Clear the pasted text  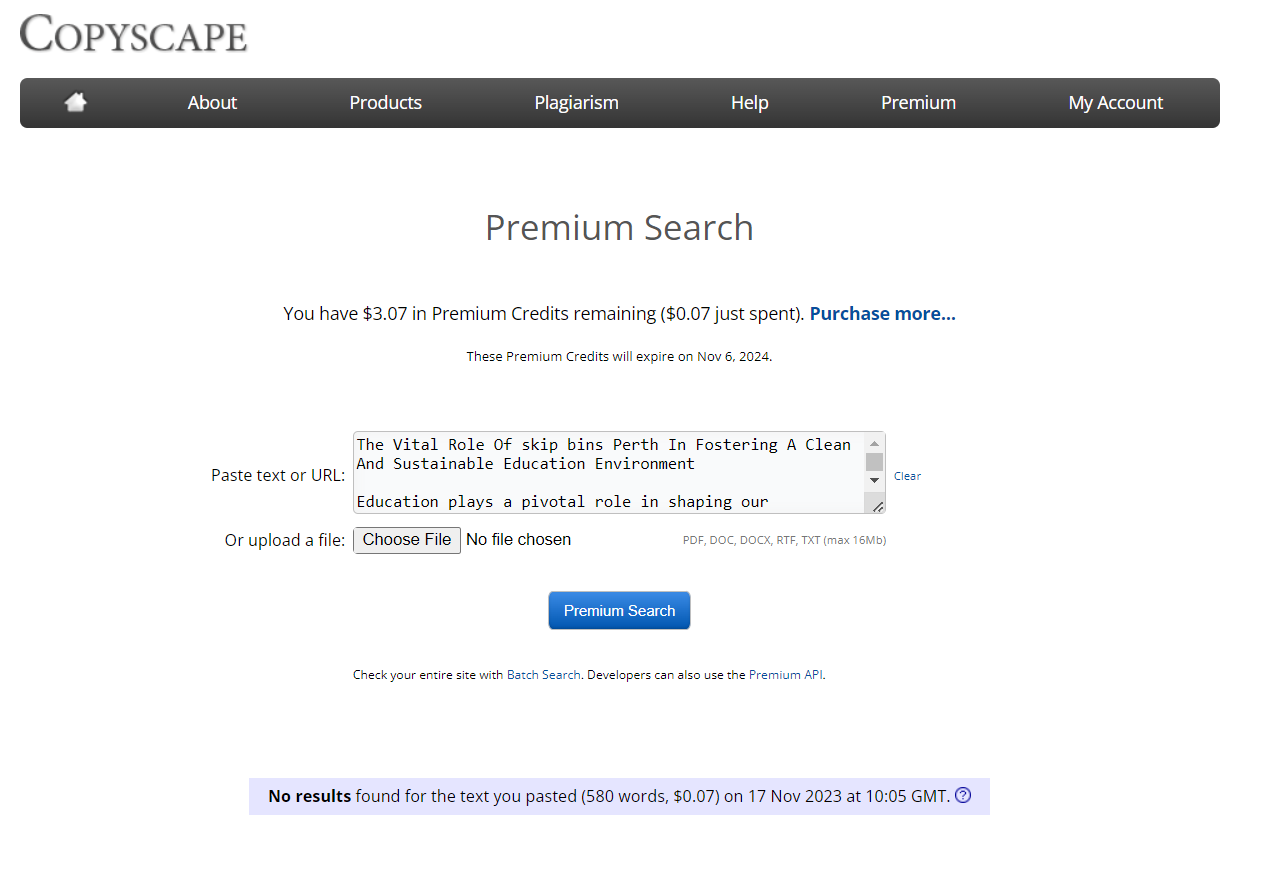pos(907,476)
